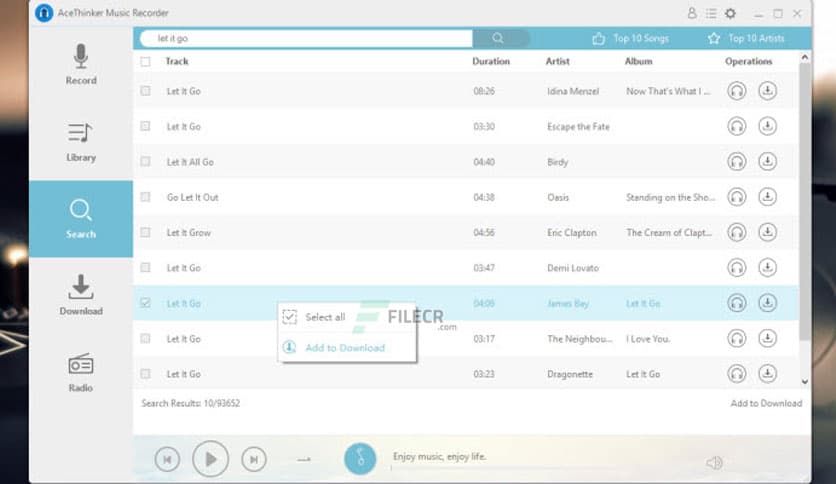This screenshot has height=484, width=836.
Task: Listen to James Bay's Let It Go
Action: (x=737, y=303)
